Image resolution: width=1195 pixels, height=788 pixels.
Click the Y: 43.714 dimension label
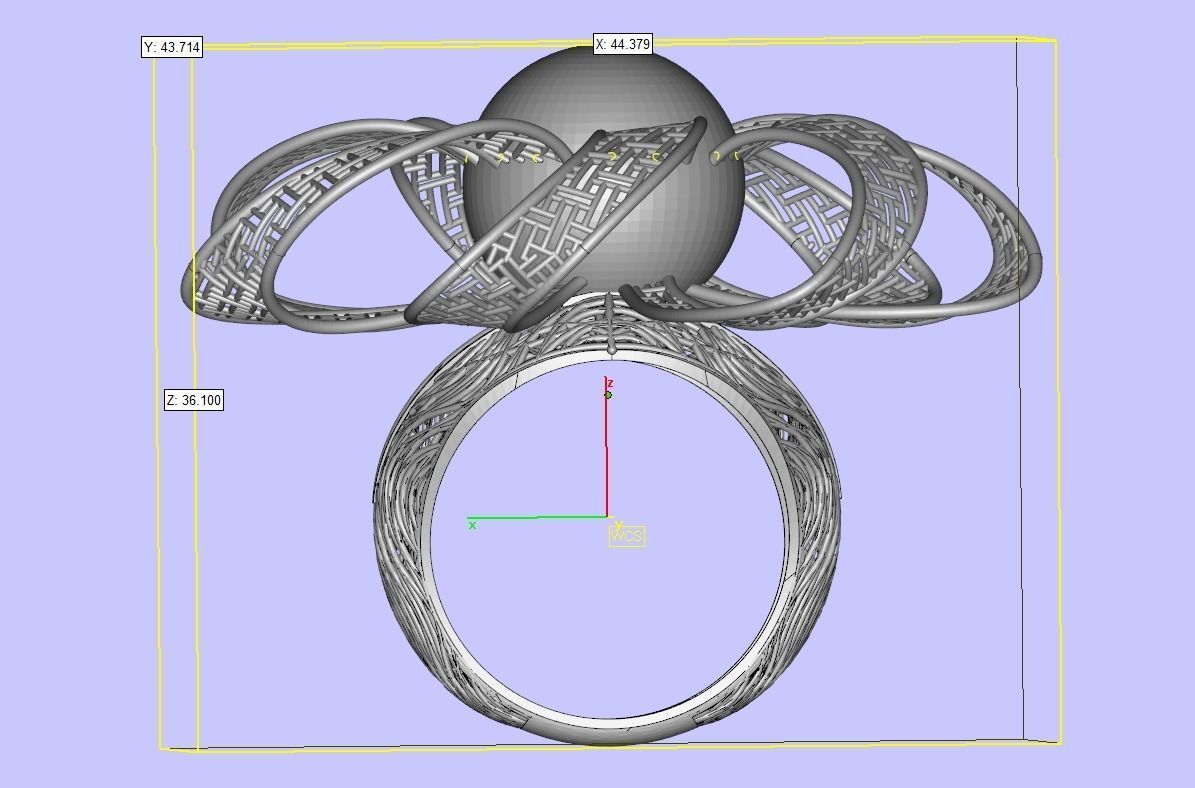click(172, 47)
